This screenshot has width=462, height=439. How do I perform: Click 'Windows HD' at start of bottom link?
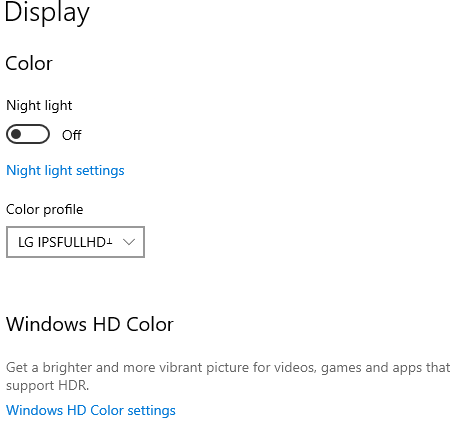[x=47, y=410]
